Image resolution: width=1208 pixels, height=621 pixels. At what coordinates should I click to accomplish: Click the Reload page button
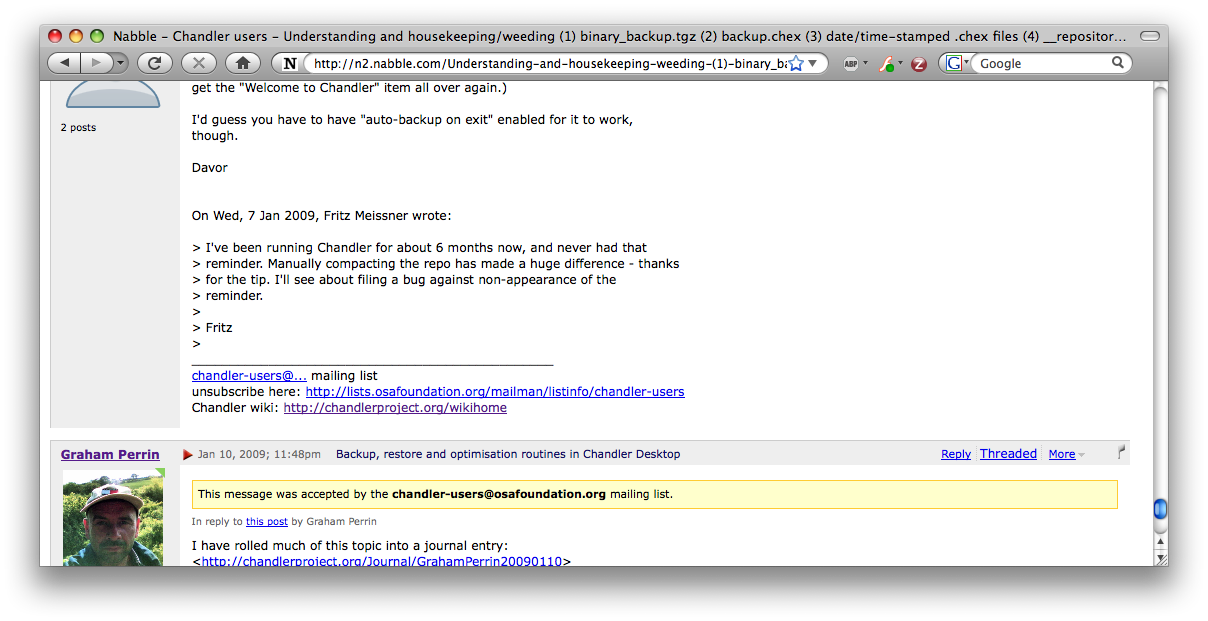click(x=154, y=63)
